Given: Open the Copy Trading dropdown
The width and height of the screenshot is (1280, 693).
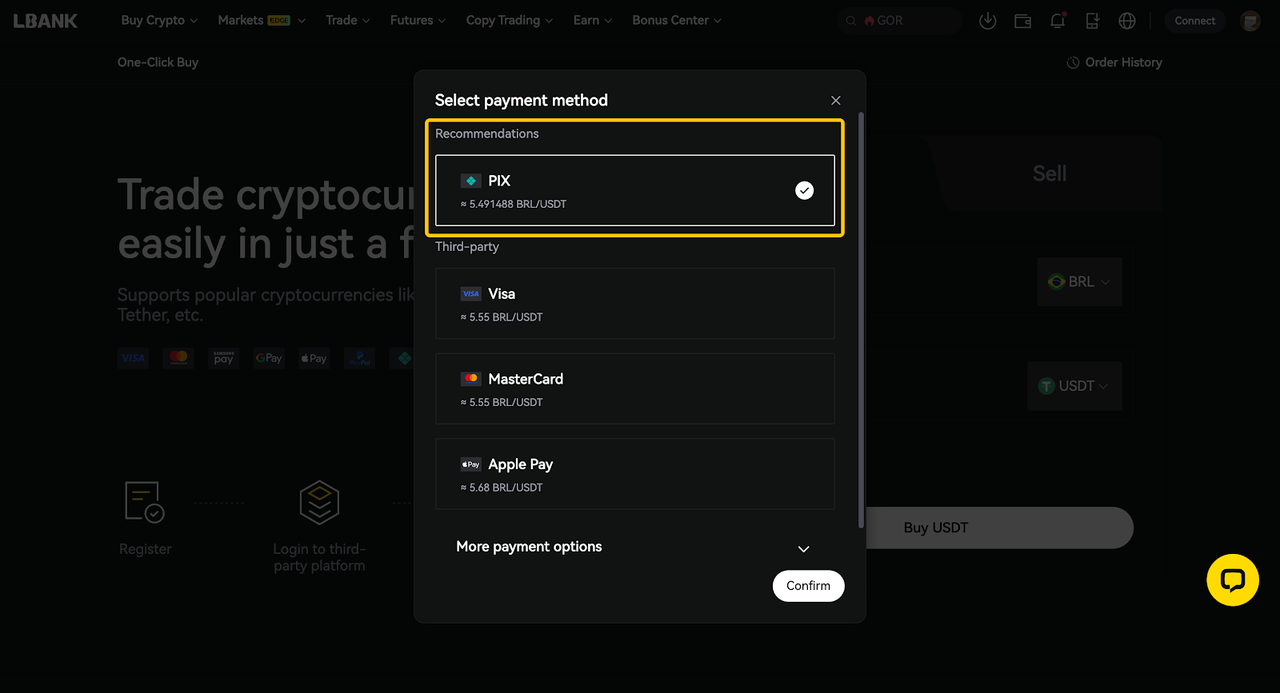Looking at the screenshot, I should (x=509, y=20).
